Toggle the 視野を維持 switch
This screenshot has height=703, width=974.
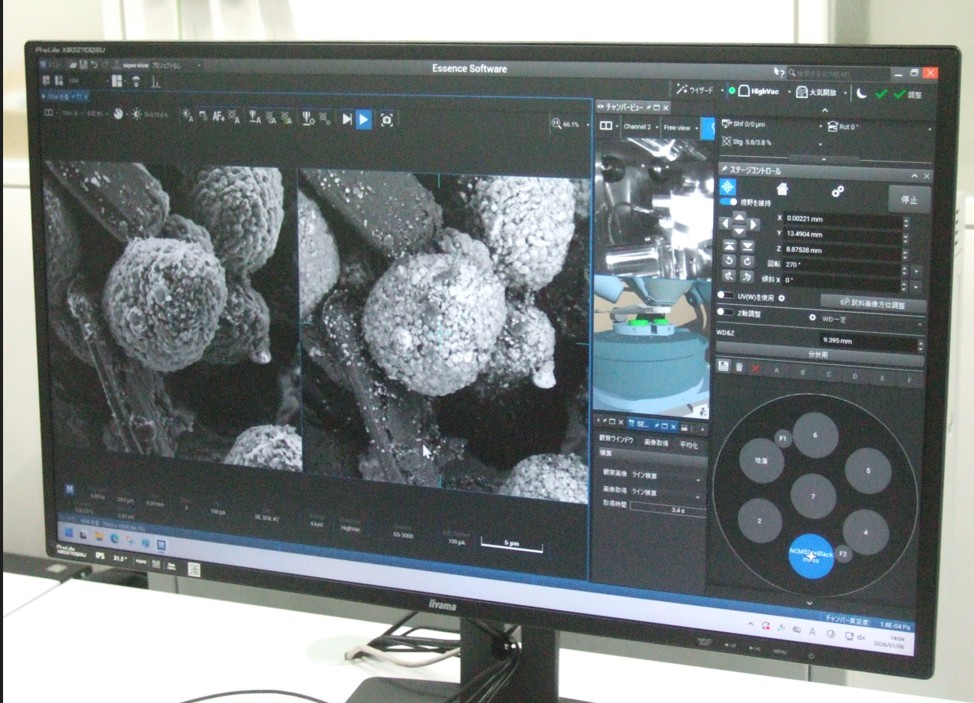tap(728, 202)
